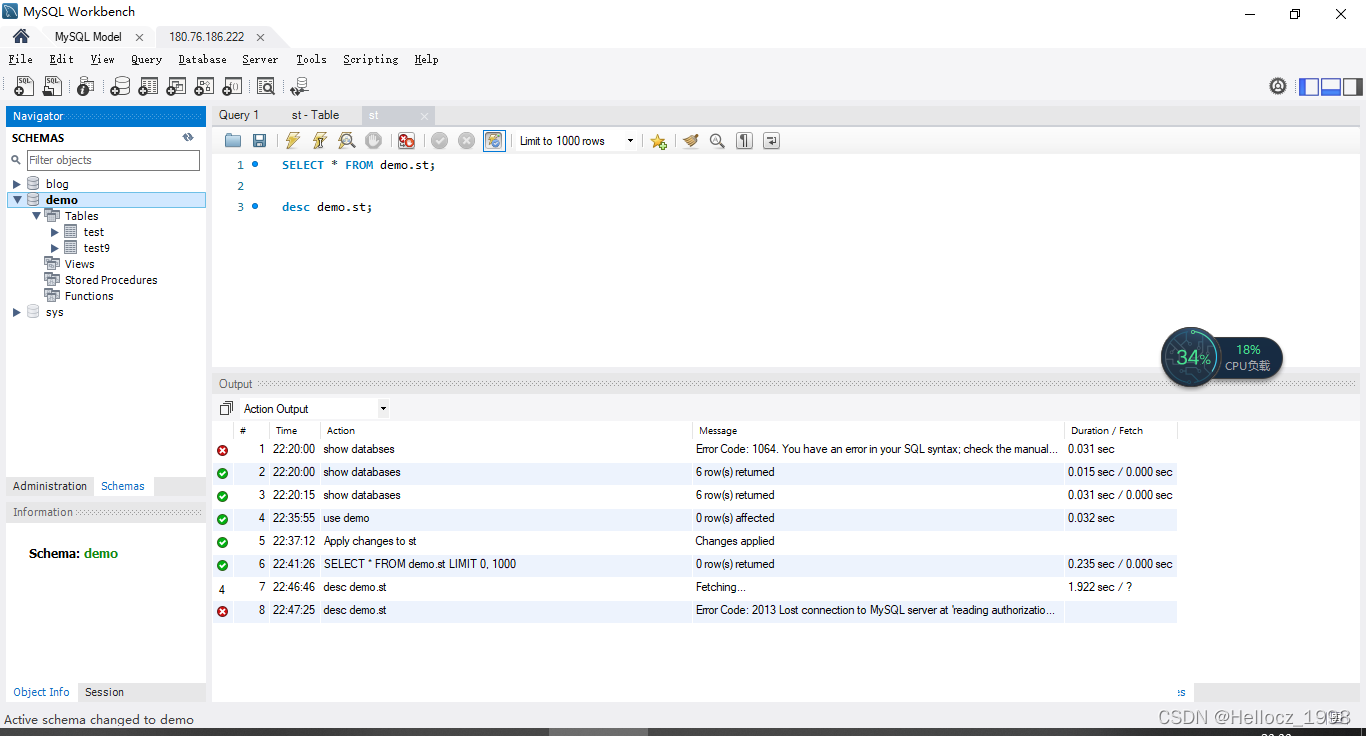Expand the test9 table node
Screen dimensions: 1366x736
click(x=55, y=248)
